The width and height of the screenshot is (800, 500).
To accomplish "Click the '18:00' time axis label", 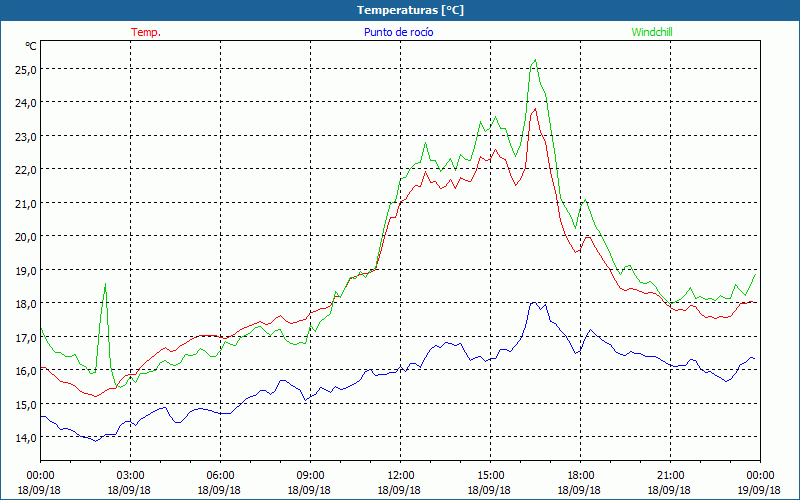I will coord(580,476).
